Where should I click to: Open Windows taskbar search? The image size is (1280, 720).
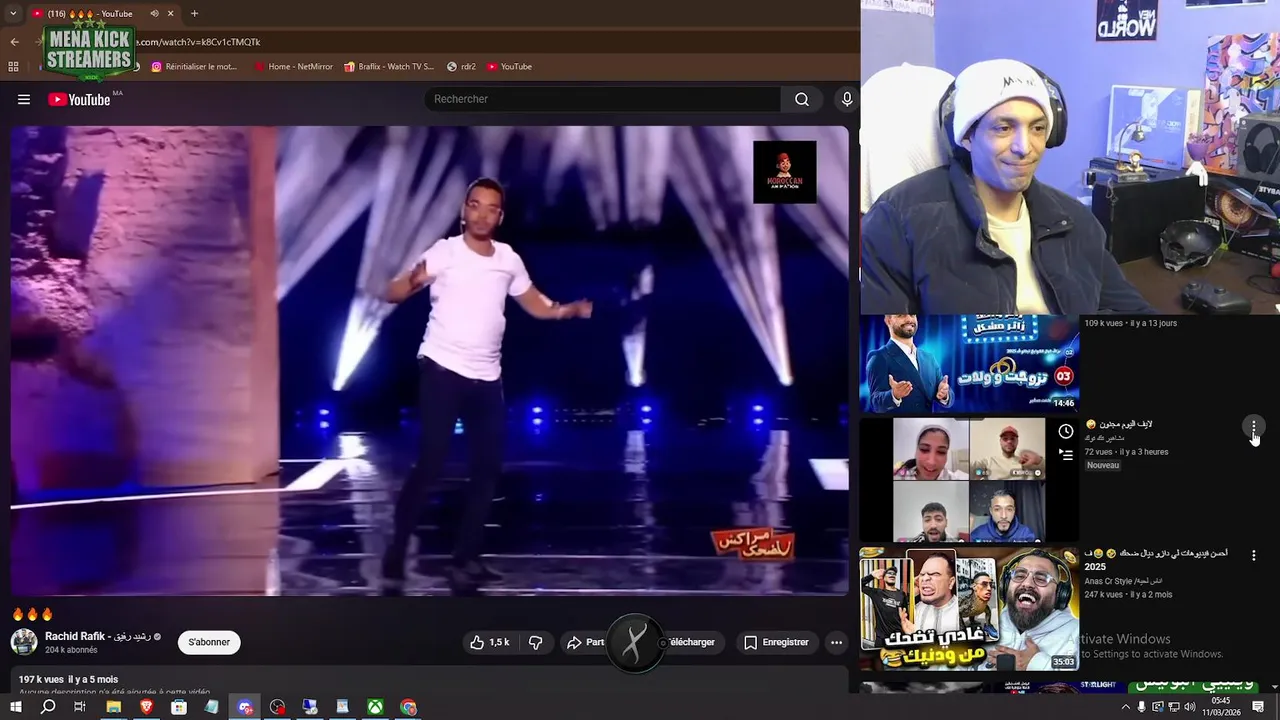pos(48,707)
